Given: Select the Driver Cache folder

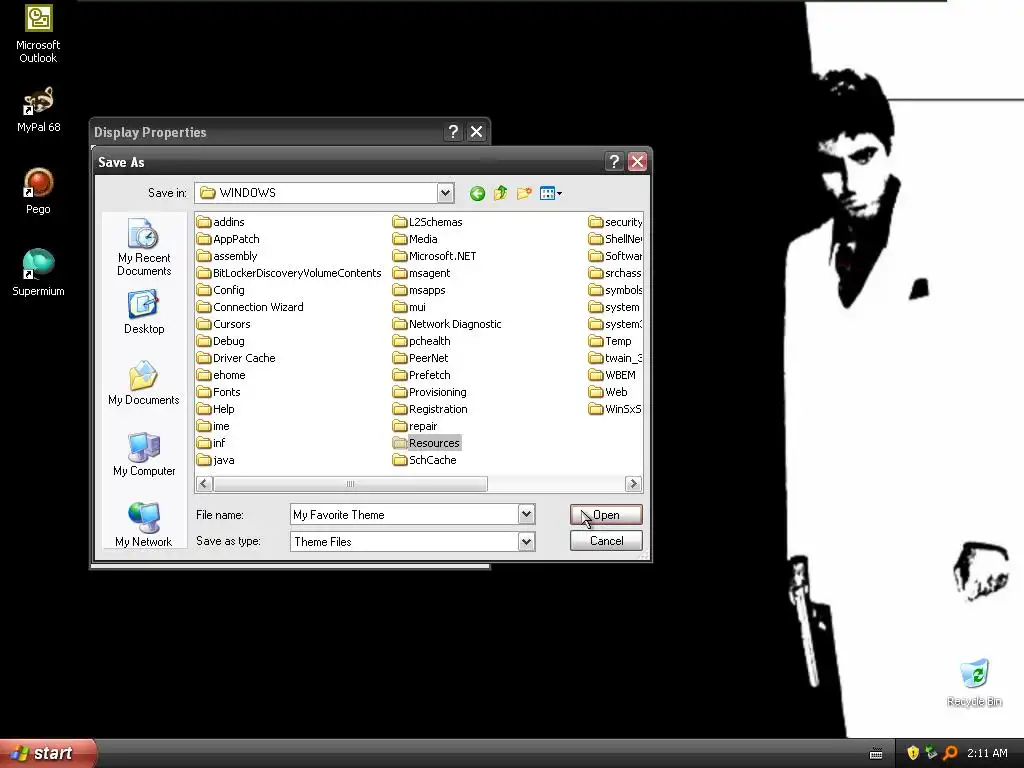Looking at the screenshot, I should (236, 358).
